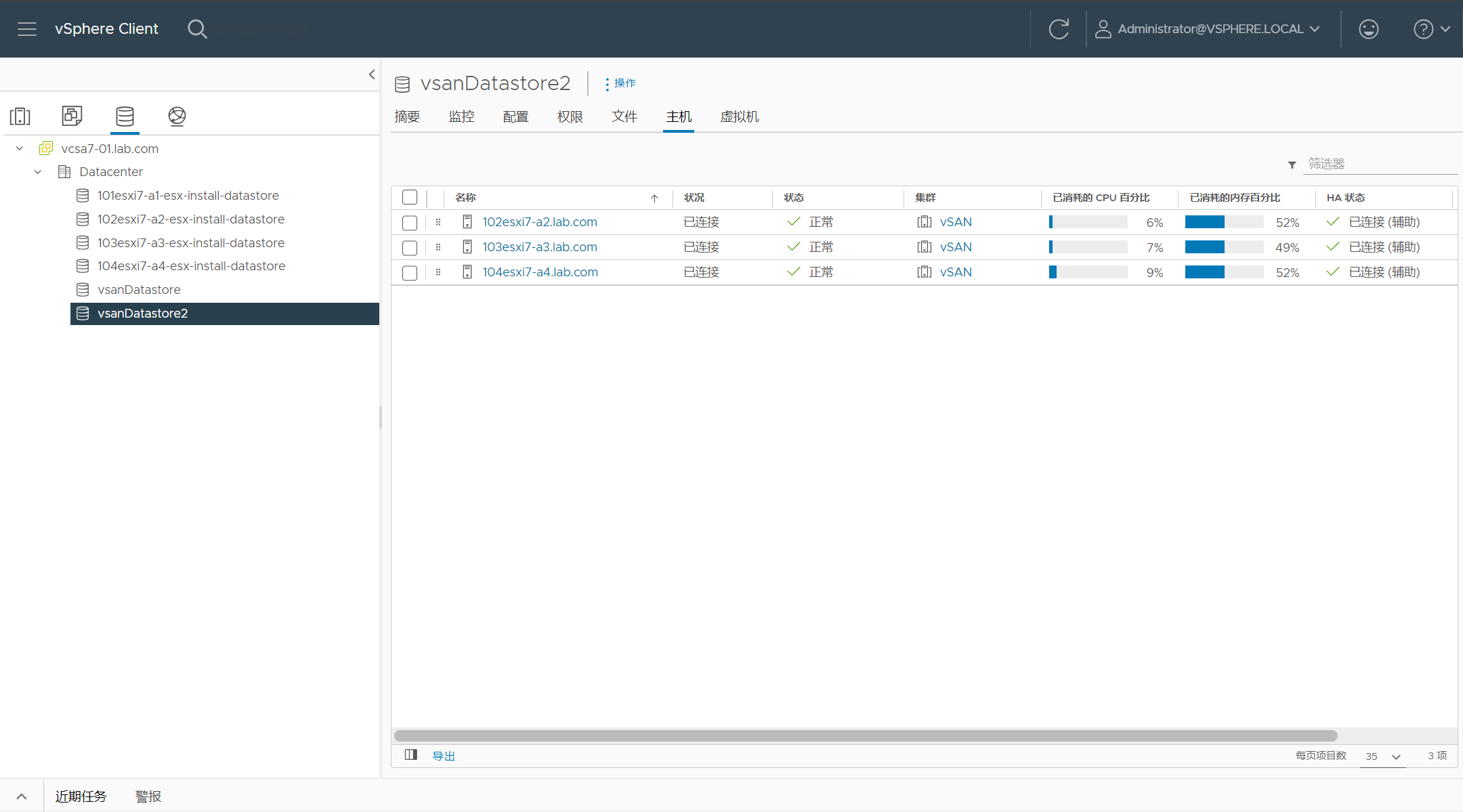Check the 104esxi7-a4.lab.com row checkbox
The height and width of the screenshot is (812, 1463).
click(x=410, y=273)
